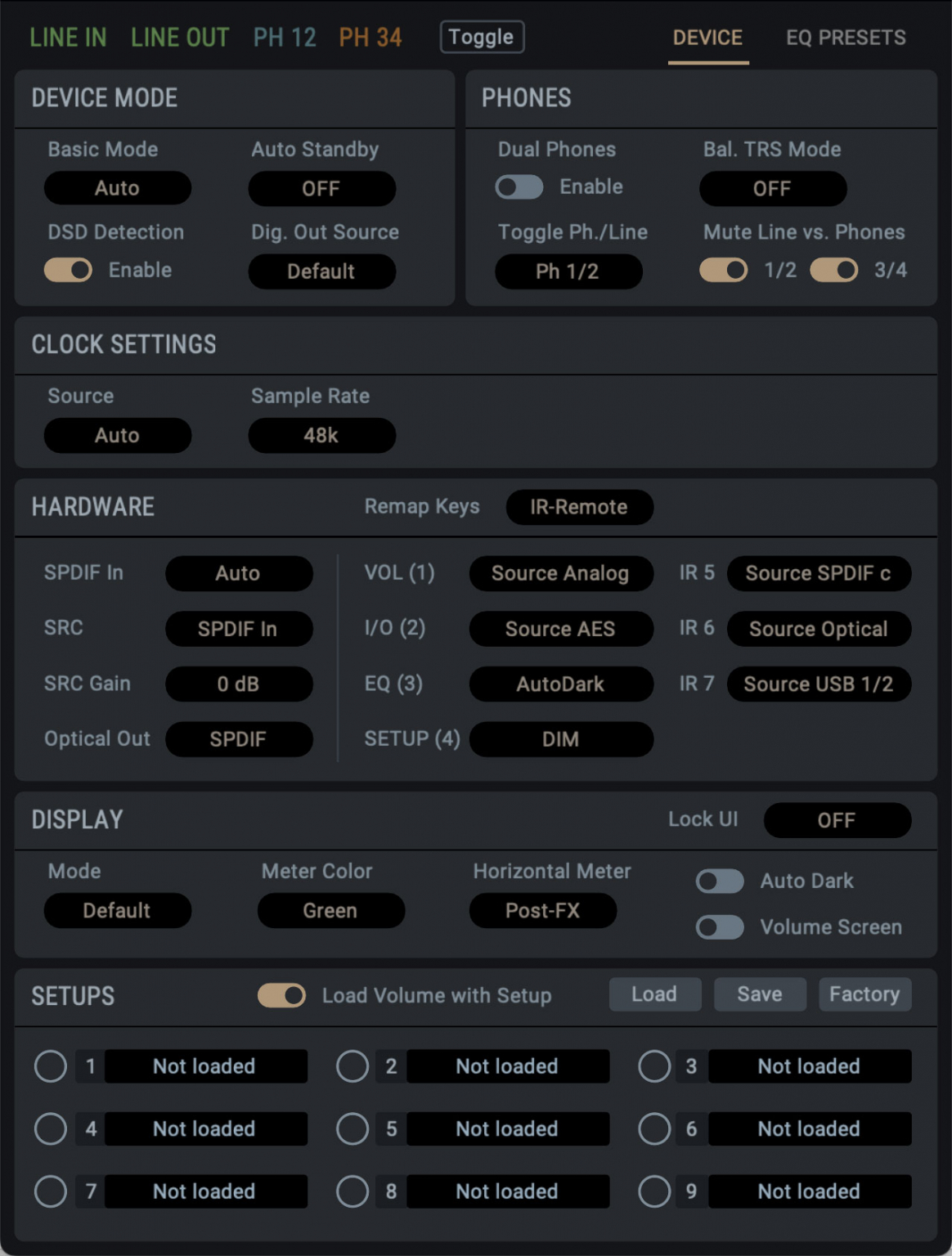Viewport: 952px width, 1256px height.
Task: Select the setup 4 radio button
Action: (51, 1129)
